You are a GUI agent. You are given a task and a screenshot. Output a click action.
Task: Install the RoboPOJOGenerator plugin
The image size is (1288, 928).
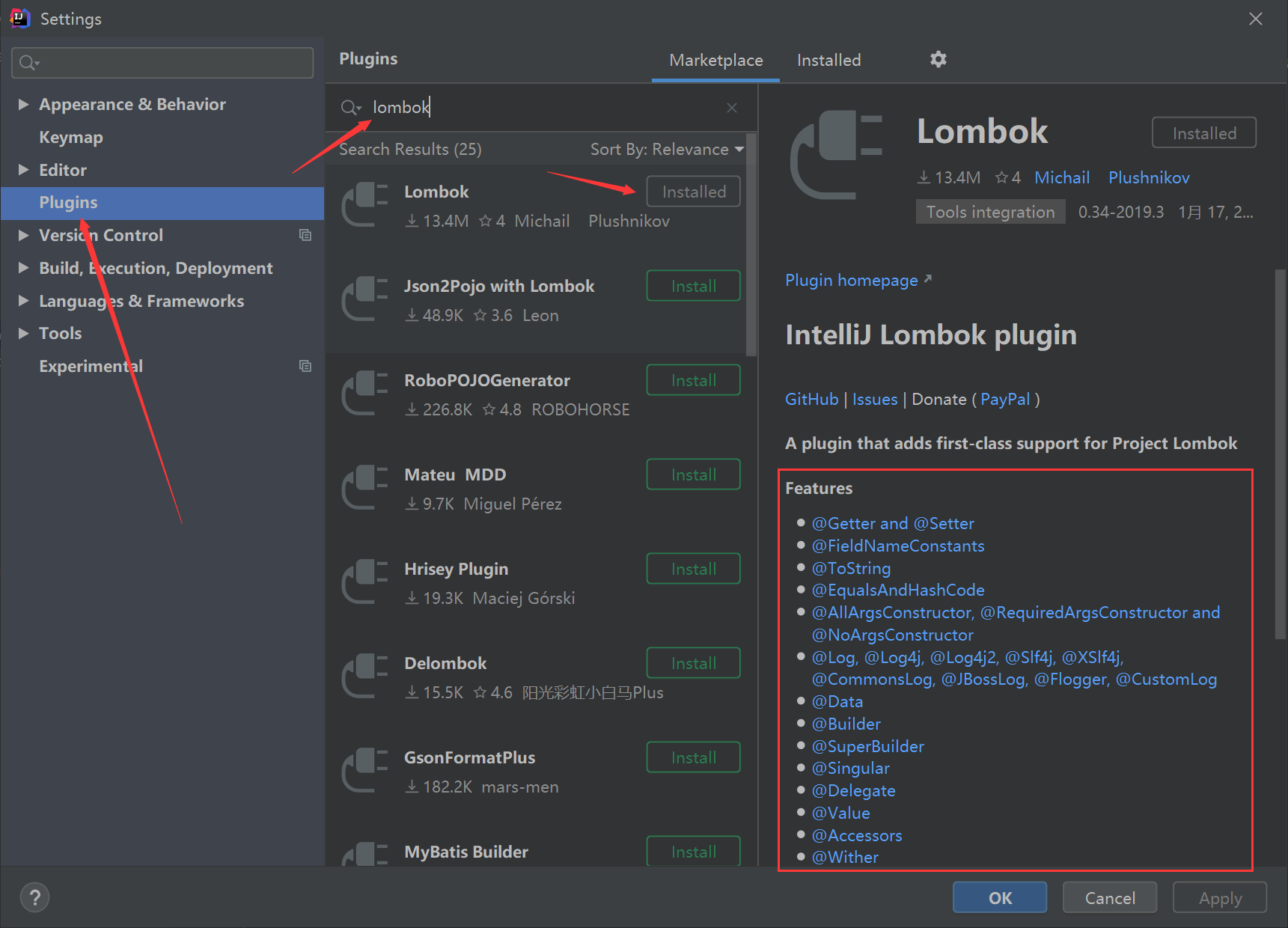coord(693,380)
